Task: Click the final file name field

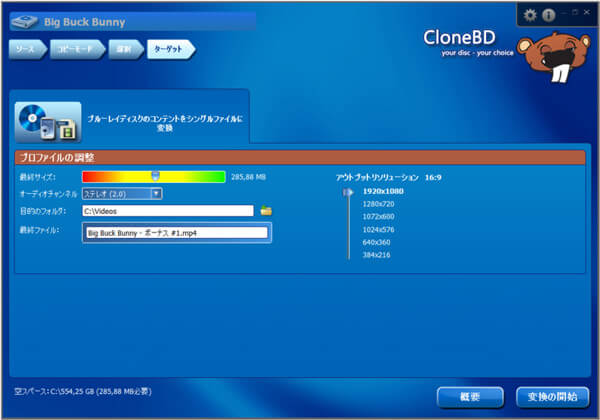Action: pos(177,233)
